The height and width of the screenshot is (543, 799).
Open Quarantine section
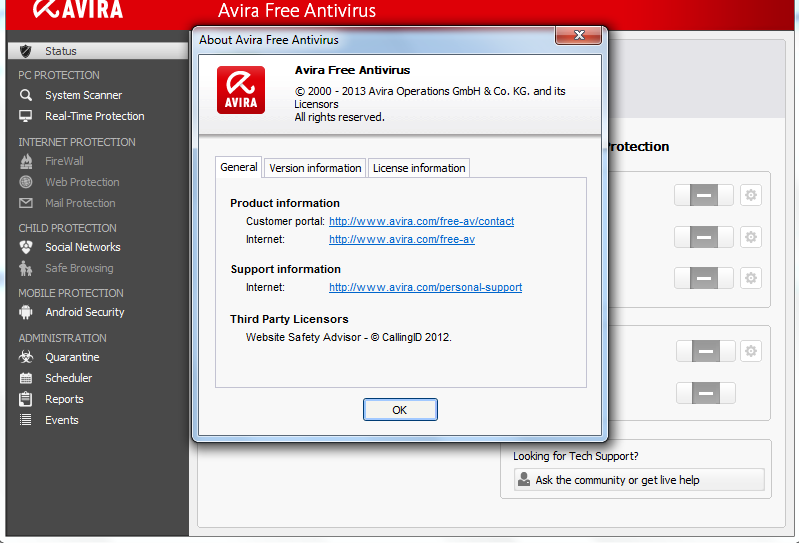tap(72, 357)
